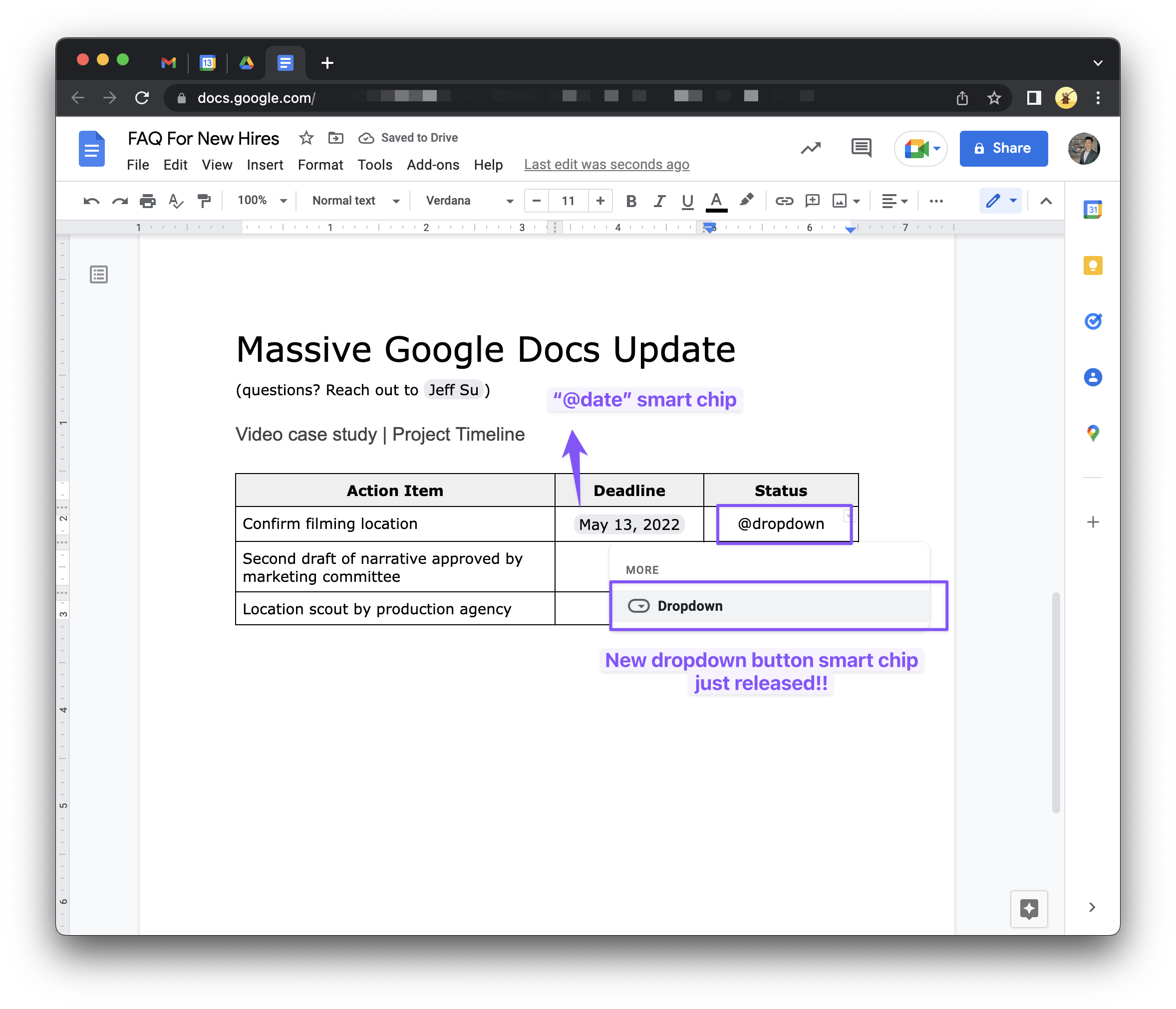Move document using folder icon
Viewport: 1176px width, 1009px height.
(335, 138)
